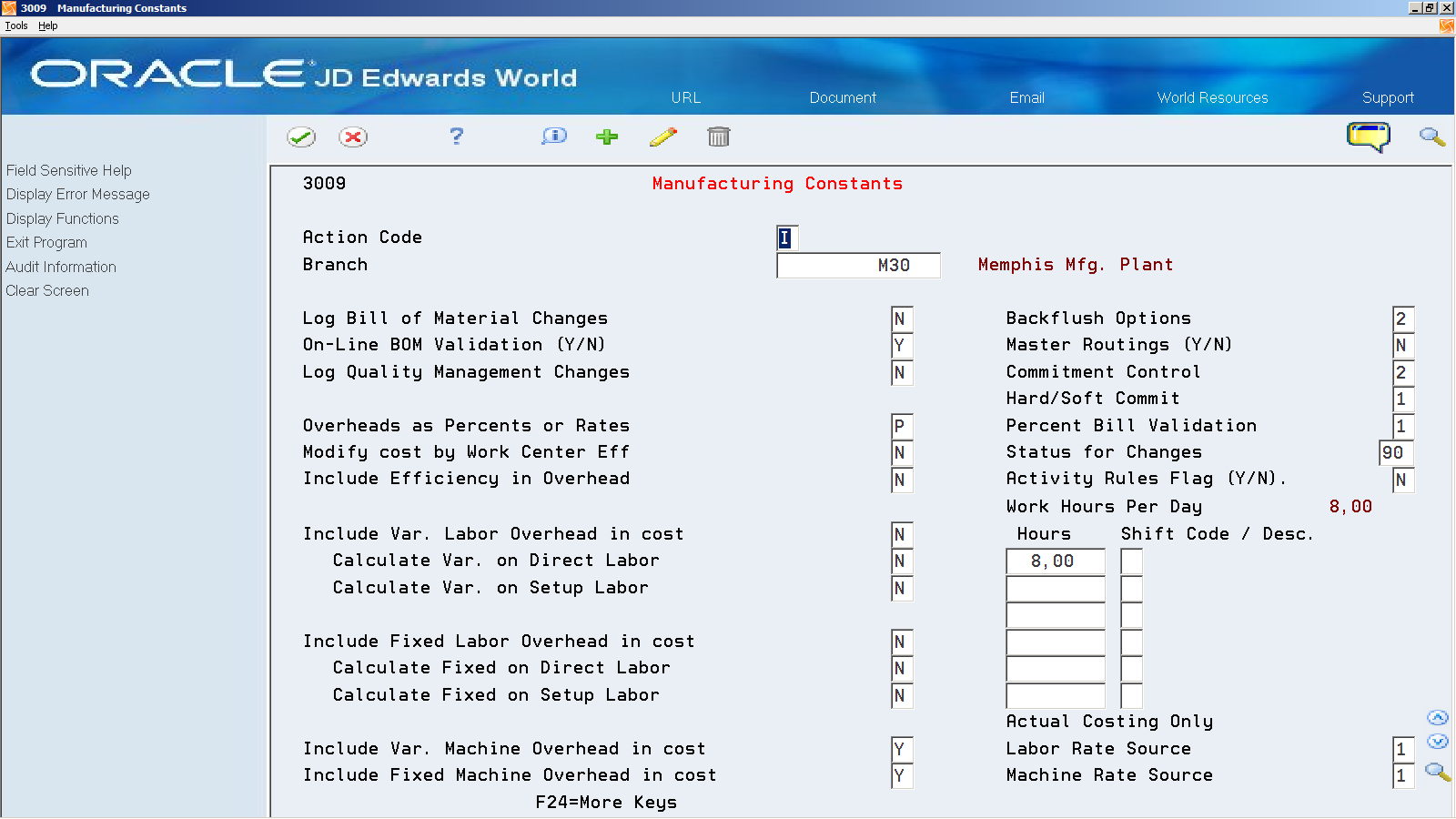The width and height of the screenshot is (1456, 819).
Task: Select Field Sensitive Help
Action: [x=69, y=170]
